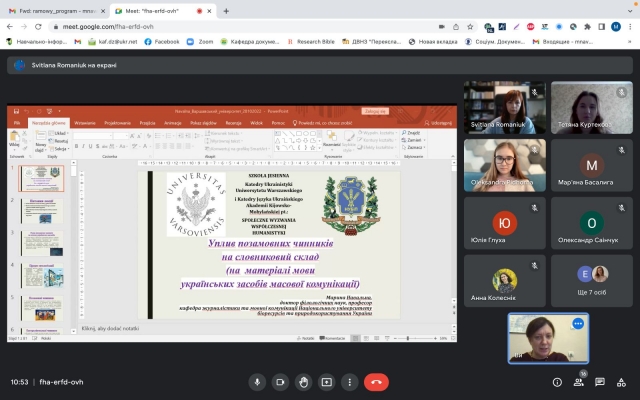
Task: Select slide 4 thumbnail
Action: 42,276
